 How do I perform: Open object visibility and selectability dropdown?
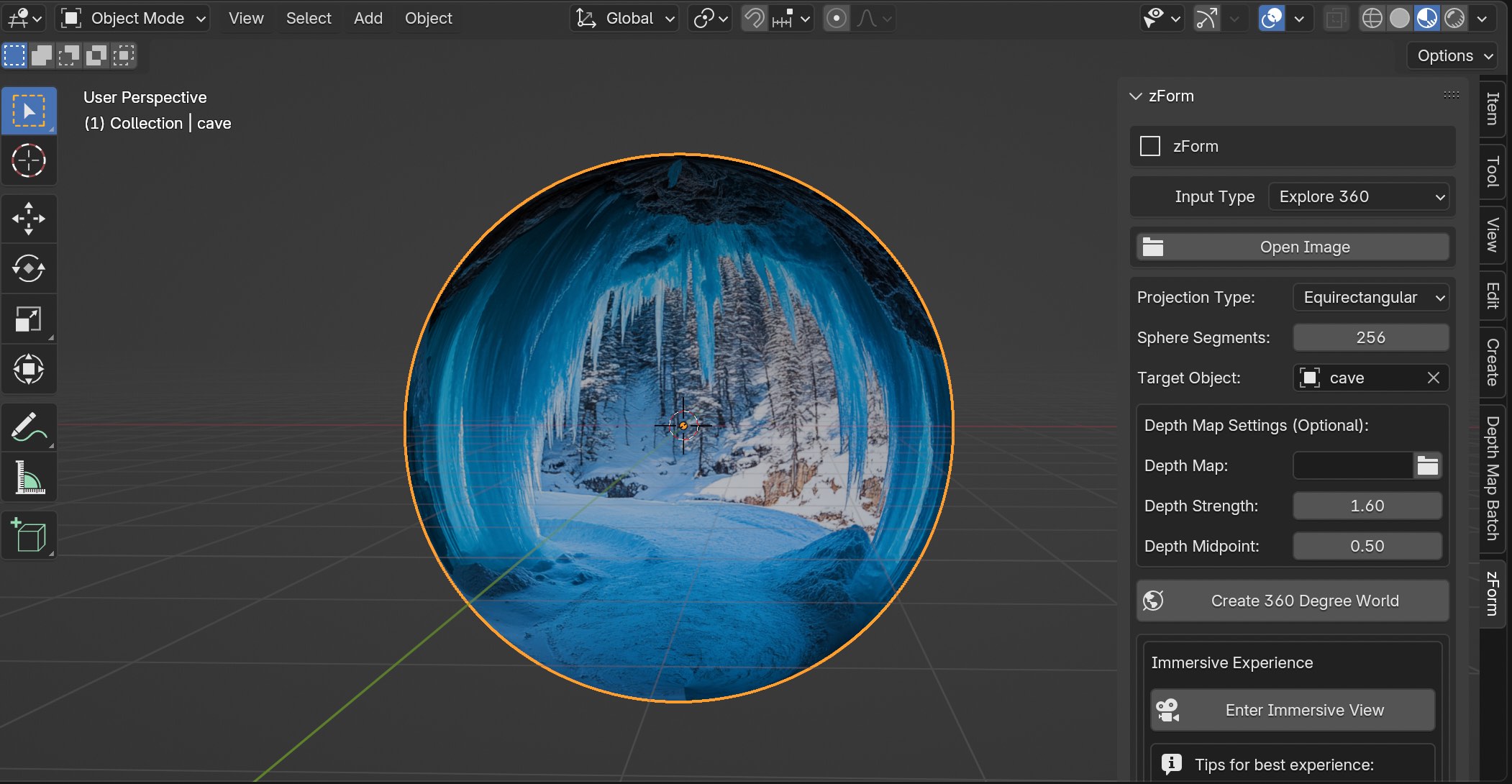1161,18
